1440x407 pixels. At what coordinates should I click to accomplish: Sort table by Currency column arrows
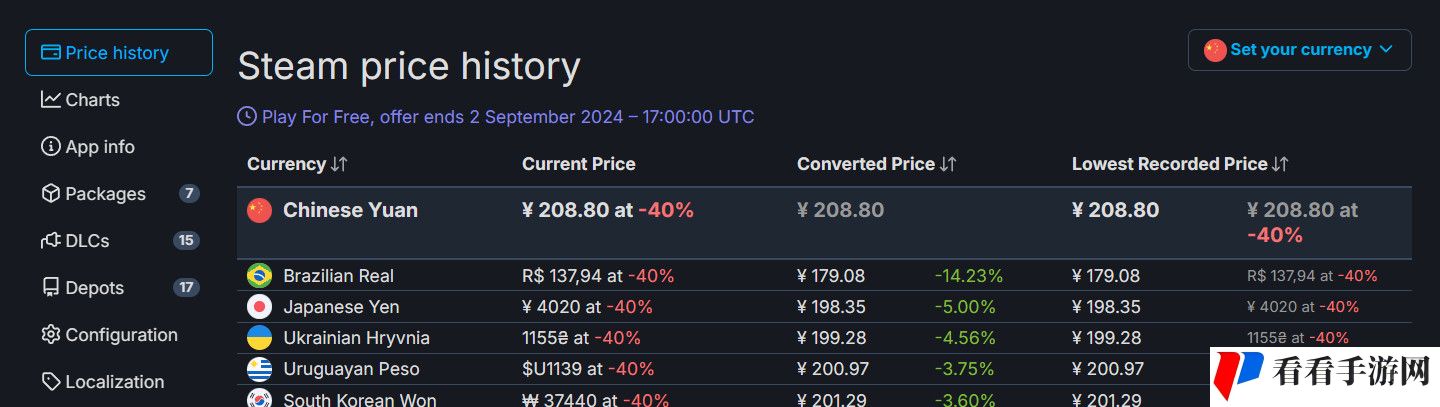click(339, 164)
